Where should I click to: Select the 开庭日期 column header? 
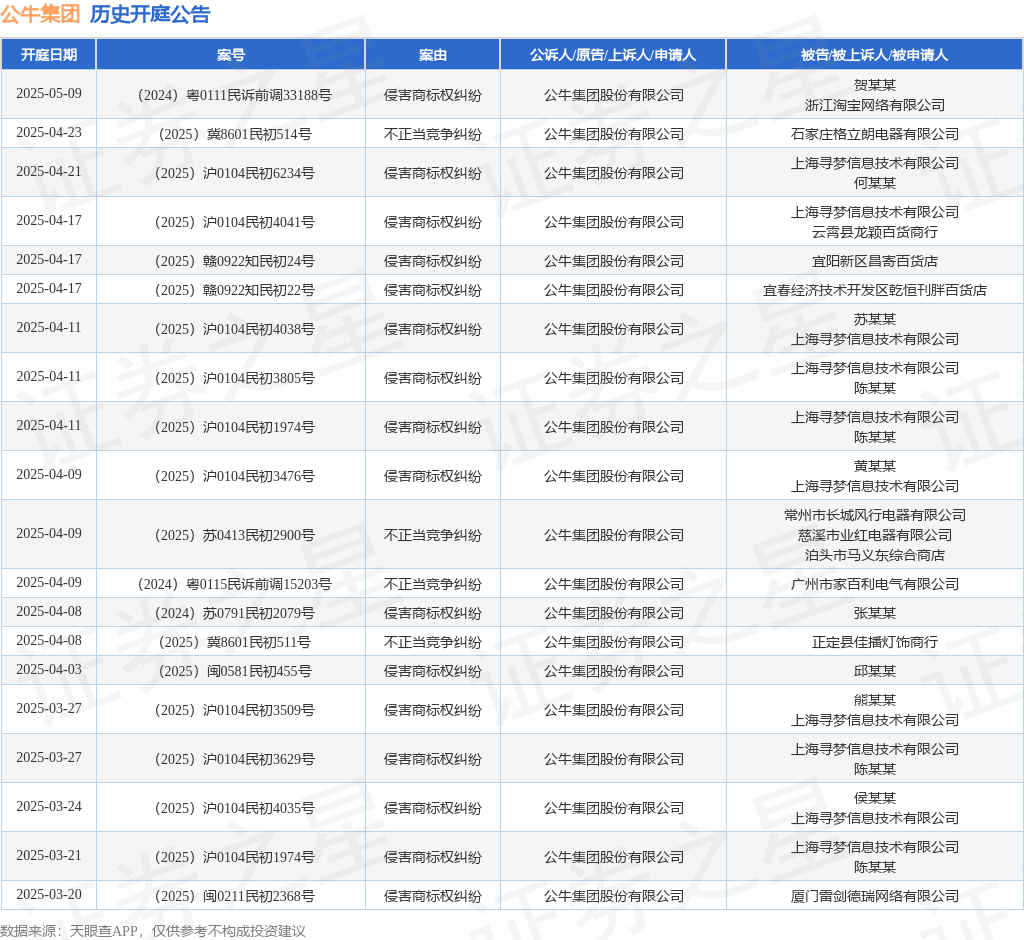(x=49, y=55)
